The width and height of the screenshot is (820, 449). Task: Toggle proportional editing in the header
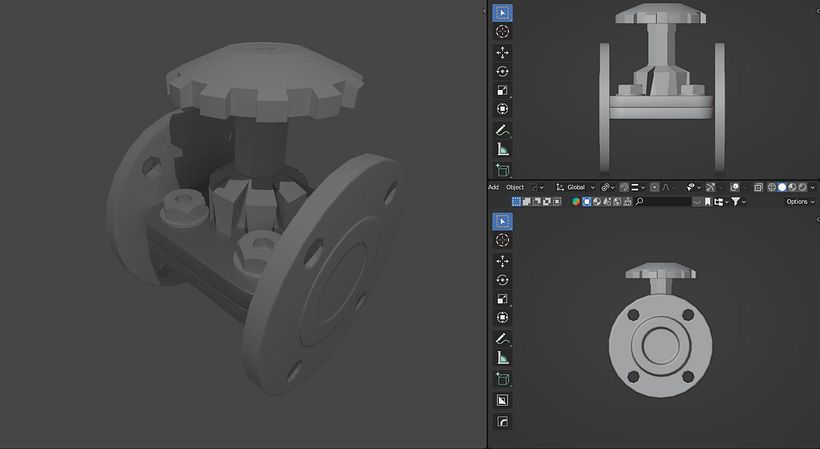point(654,187)
